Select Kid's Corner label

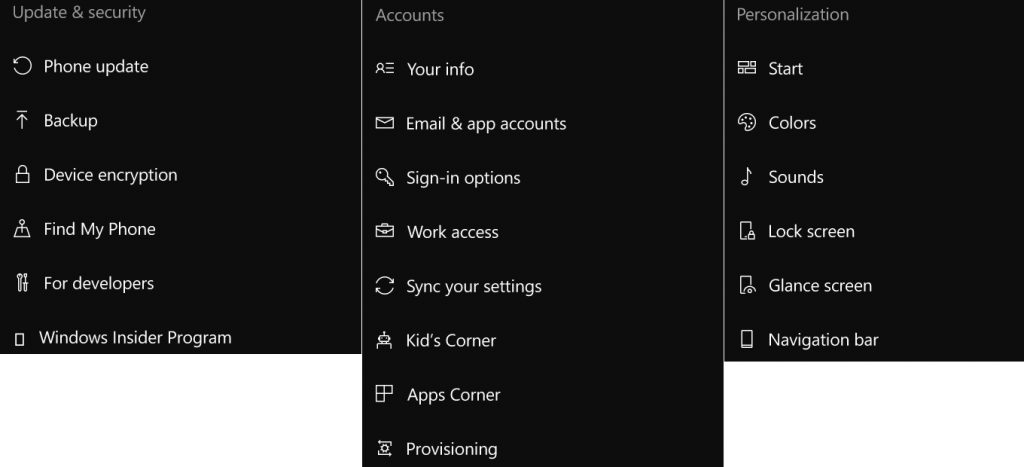click(451, 340)
